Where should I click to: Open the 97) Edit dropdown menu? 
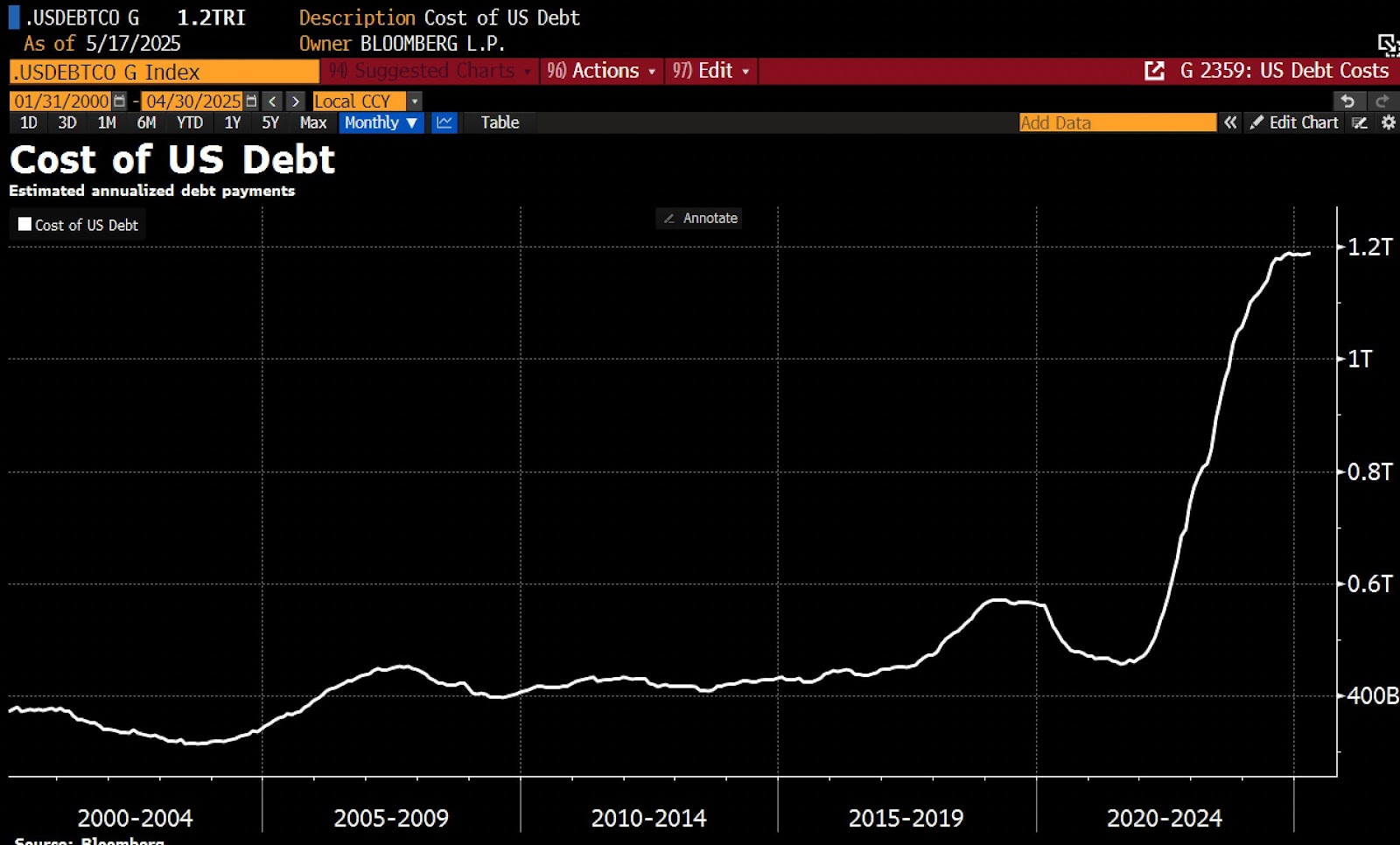click(711, 71)
